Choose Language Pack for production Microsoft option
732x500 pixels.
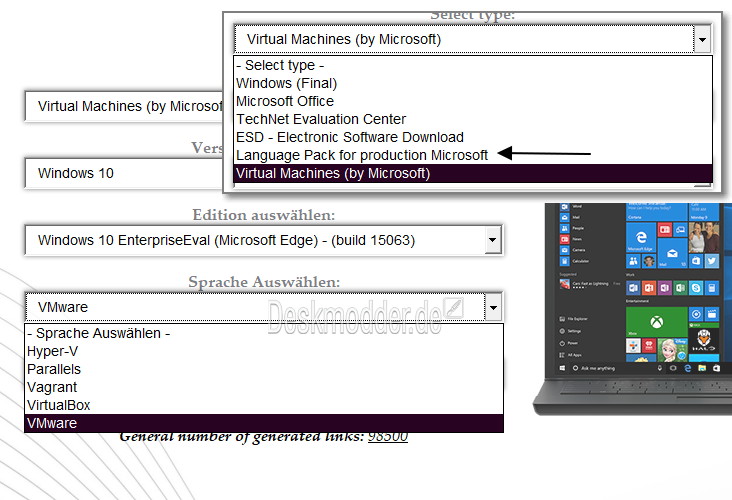tap(361, 155)
